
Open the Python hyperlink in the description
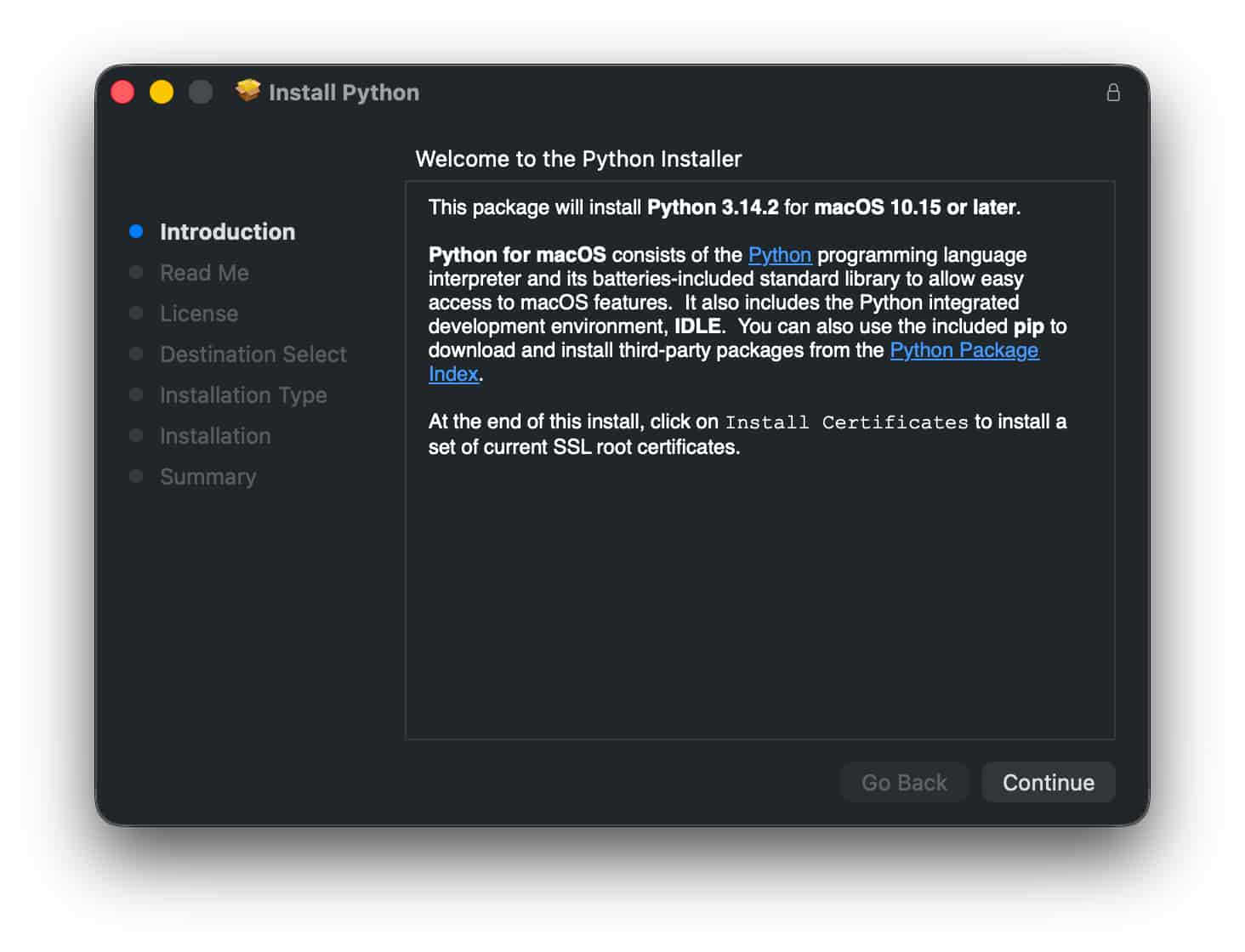[779, 255]
